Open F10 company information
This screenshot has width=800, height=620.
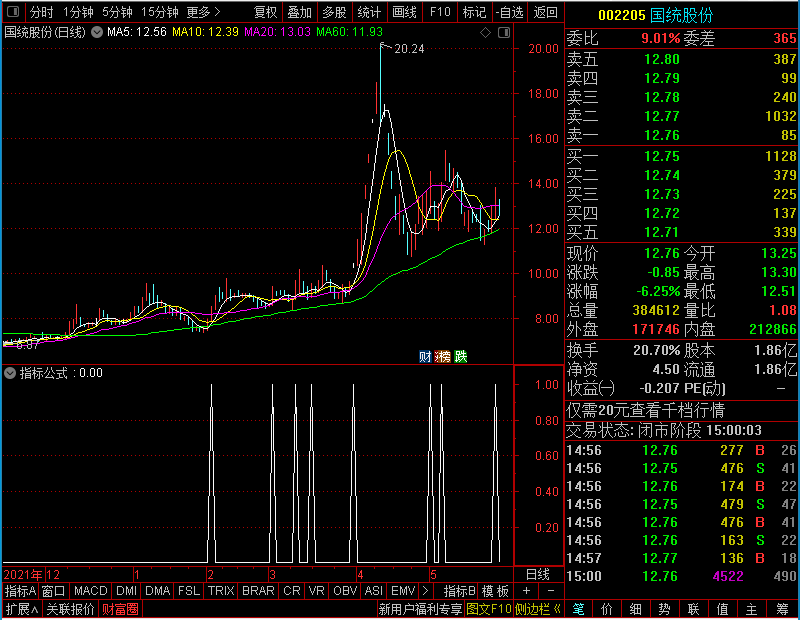[440, 12]
